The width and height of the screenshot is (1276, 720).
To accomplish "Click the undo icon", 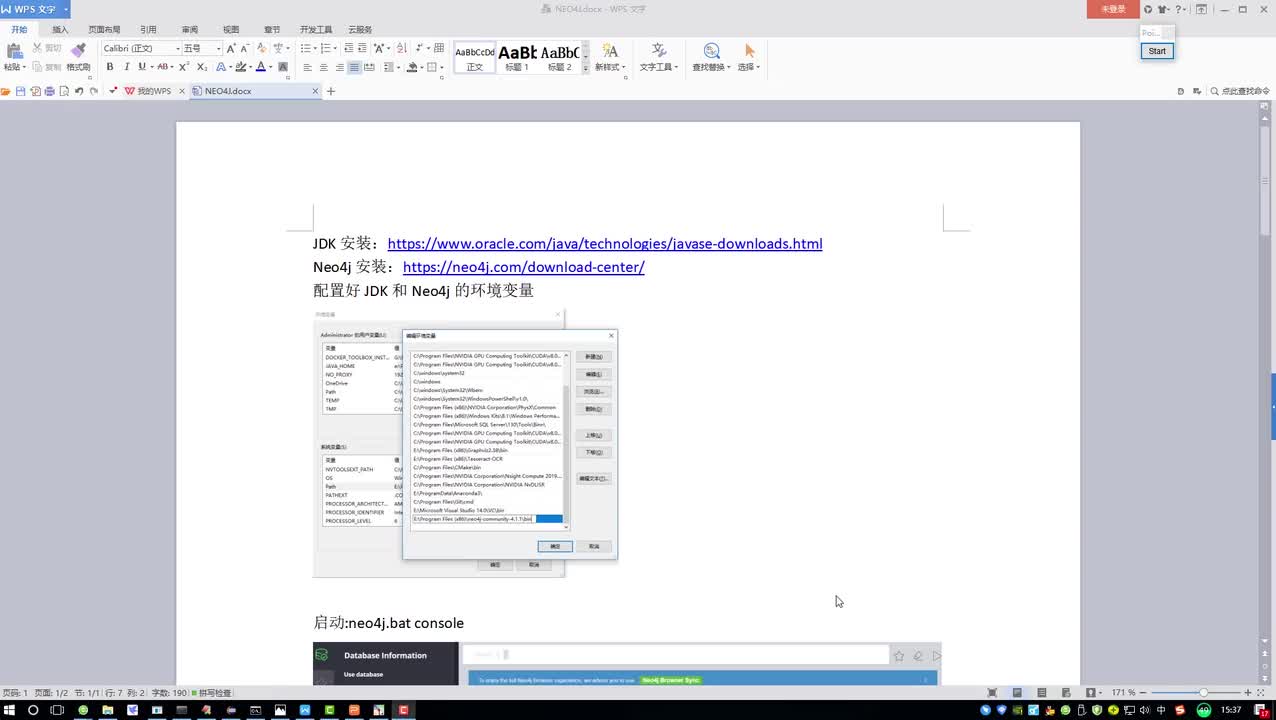I will (79, 91).
